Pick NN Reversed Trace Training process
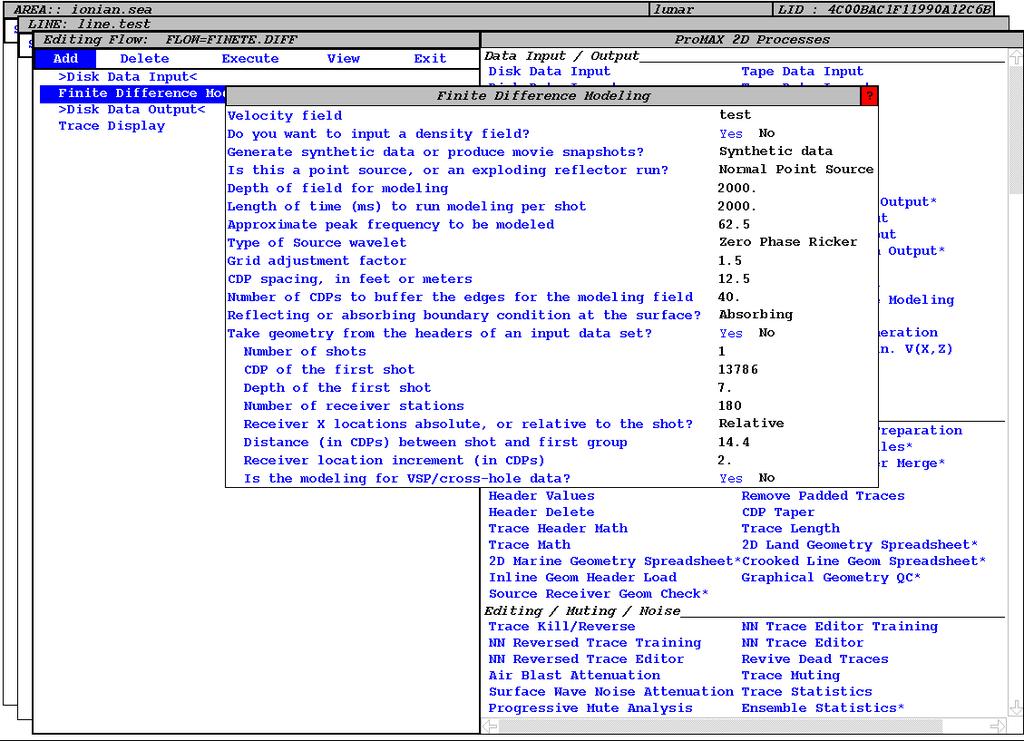The height and width of the screenshot is (741, 1024). click(594, 642)
